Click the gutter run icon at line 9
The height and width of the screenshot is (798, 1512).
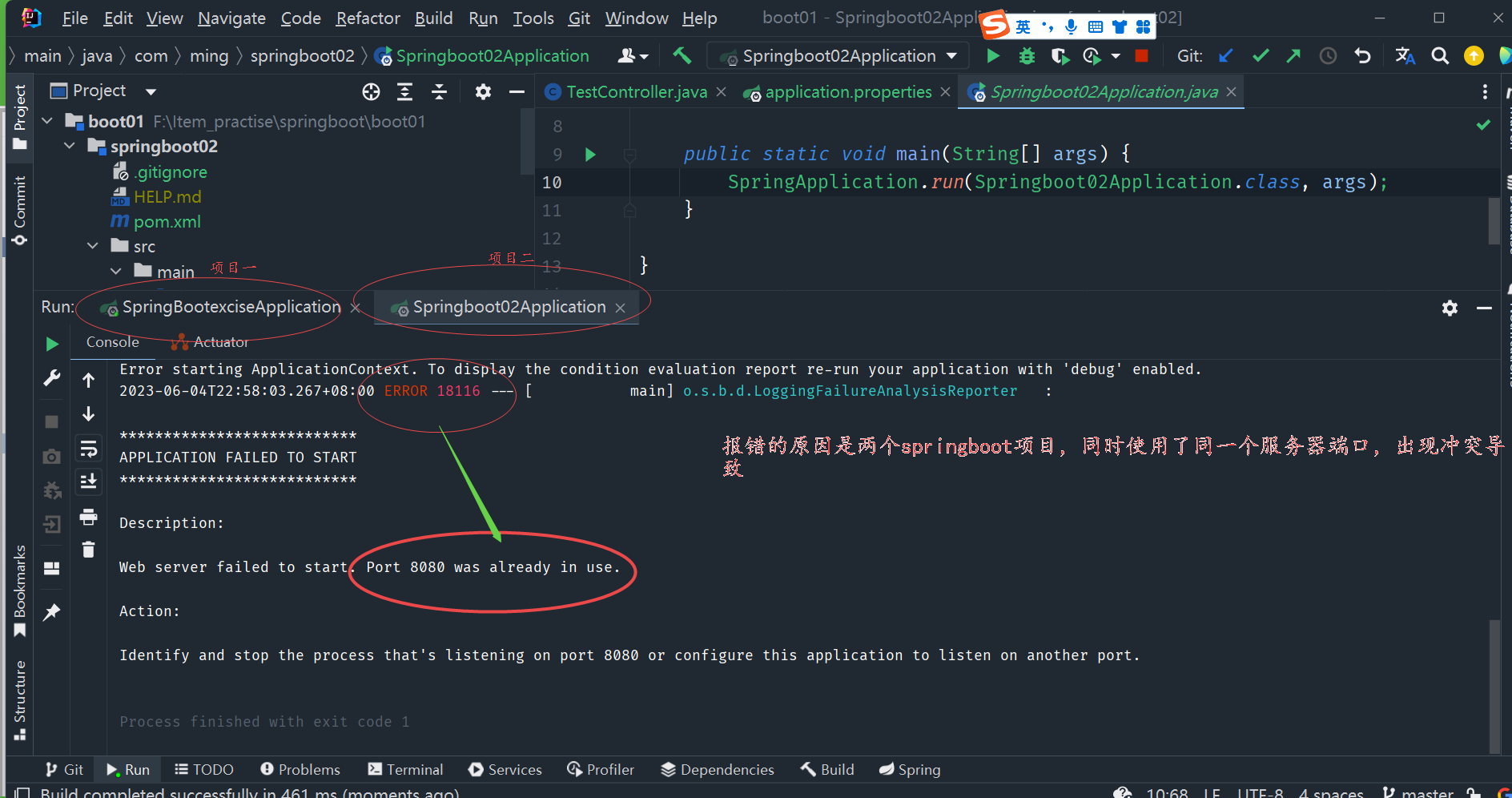pos(590,155)
